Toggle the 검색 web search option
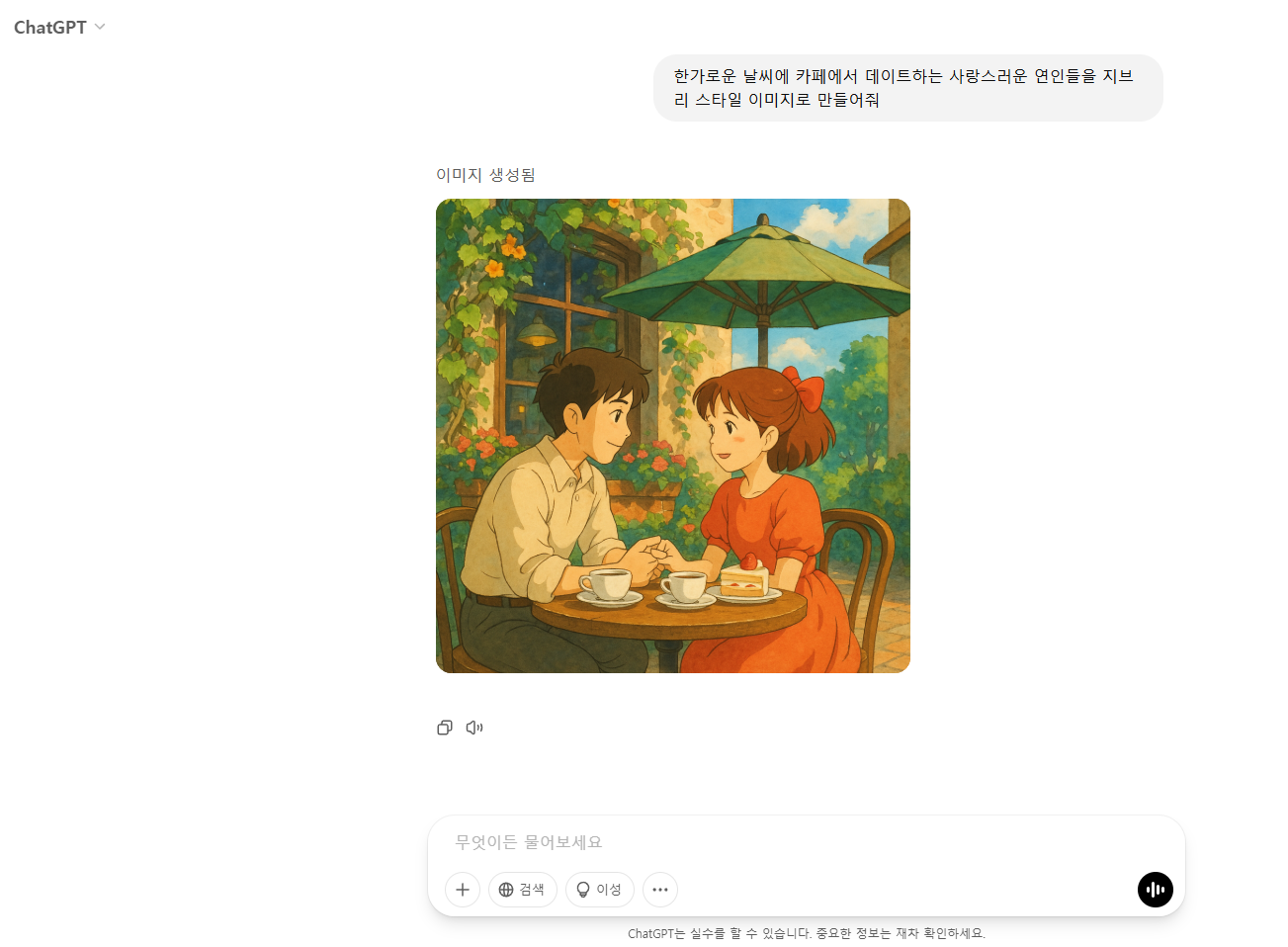The width and height of the screenshot is (1288, 947). pyautogui.click(x=523, y=890)
